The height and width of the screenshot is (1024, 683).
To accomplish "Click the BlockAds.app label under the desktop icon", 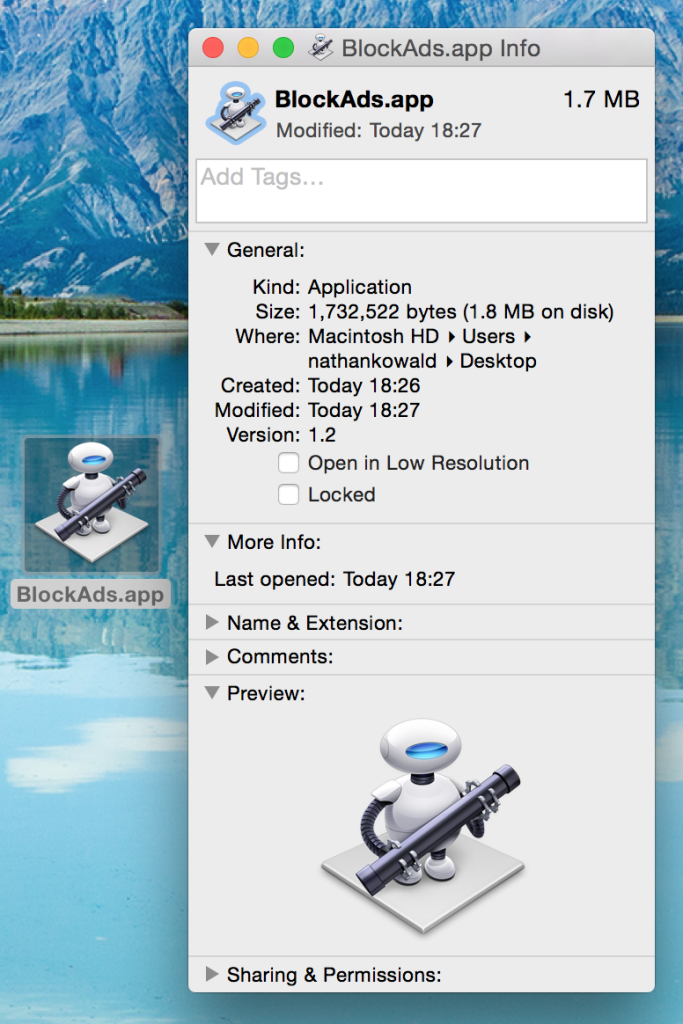I will pyautogui.click(x=91, y=594).
